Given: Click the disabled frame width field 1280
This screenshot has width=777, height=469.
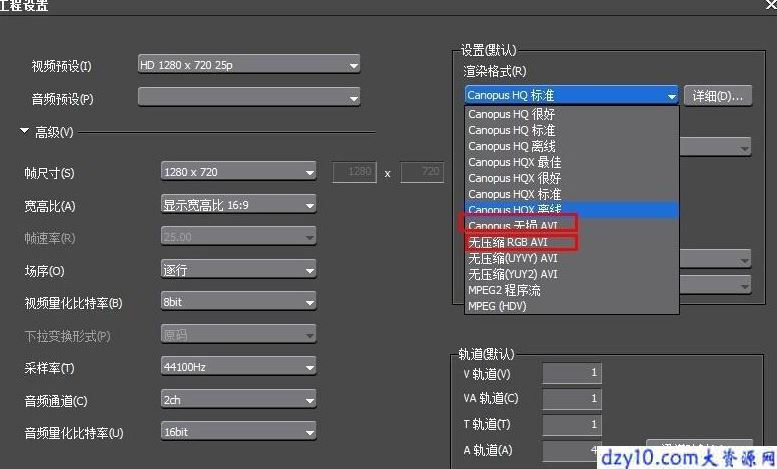Looking at the screenshot, I should click(354, 172).
